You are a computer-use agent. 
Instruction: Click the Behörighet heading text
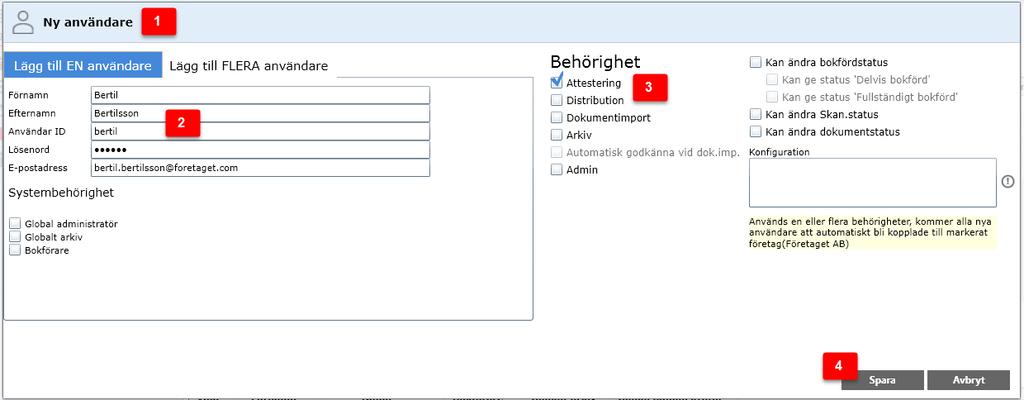(x=595, y=62)
